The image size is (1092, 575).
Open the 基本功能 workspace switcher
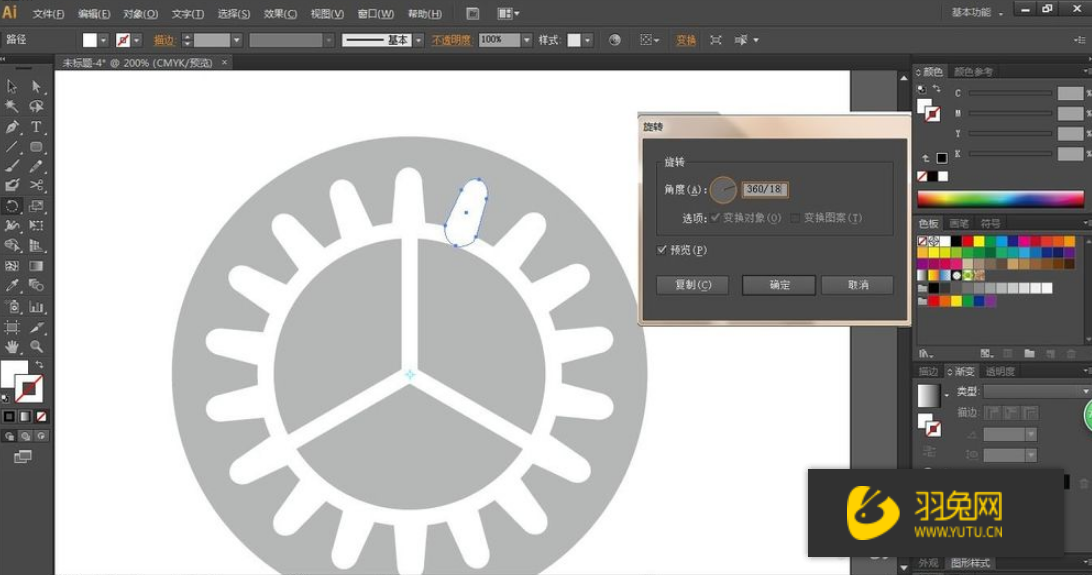pyautogui.click(x=976, y=13)
